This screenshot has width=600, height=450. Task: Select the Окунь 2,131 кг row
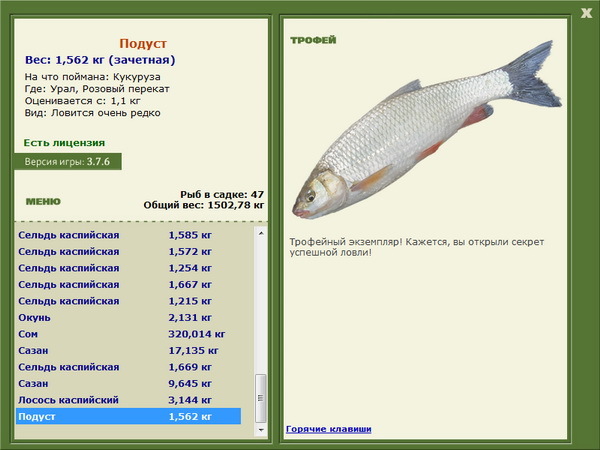[x=129, y=317]
